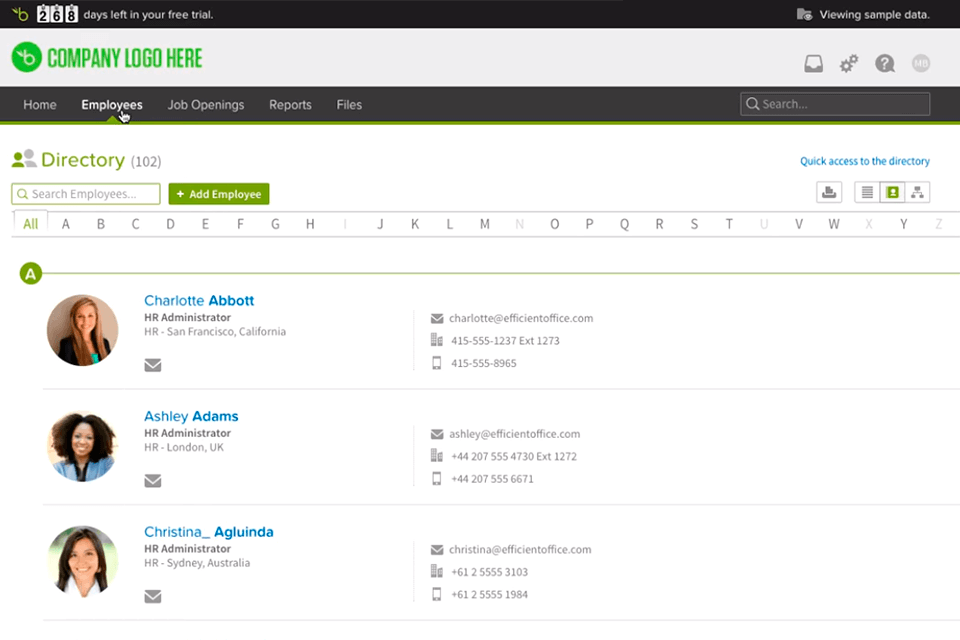This screenshot has height=640, width=960.
Task: Open the Home tab
Action: [x=40, y=105]
